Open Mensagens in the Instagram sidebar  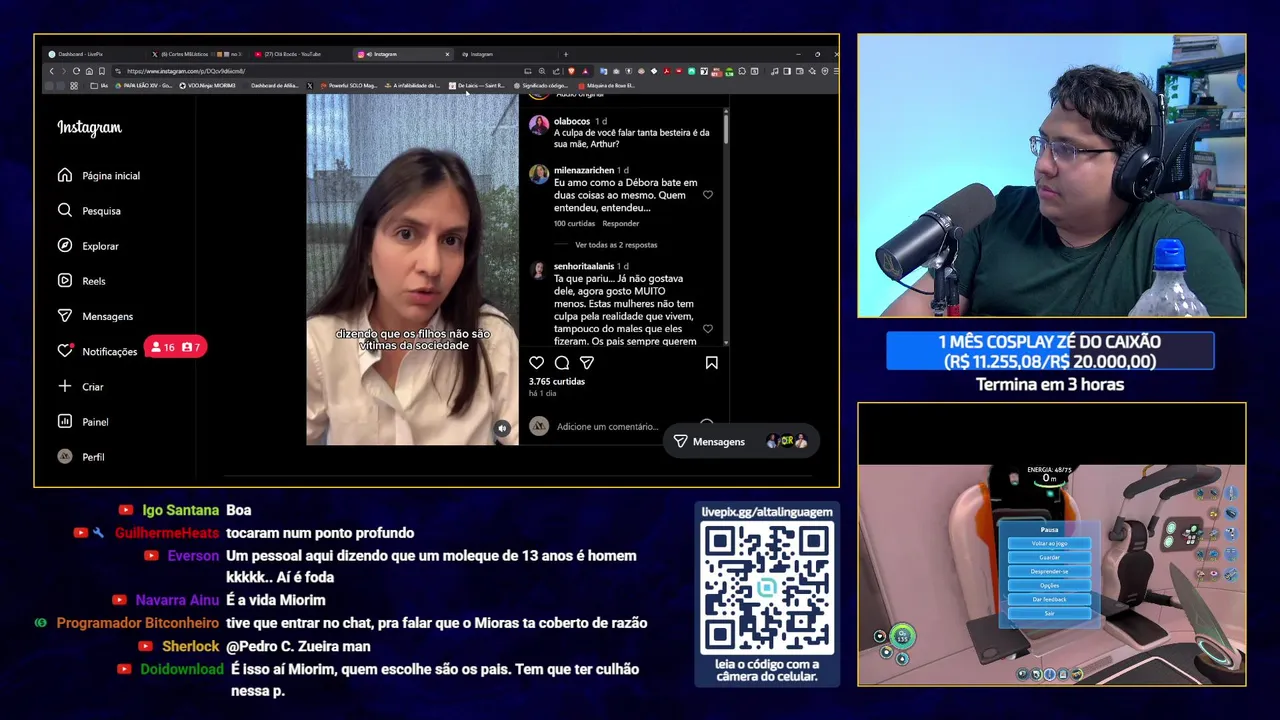(96, 316)
